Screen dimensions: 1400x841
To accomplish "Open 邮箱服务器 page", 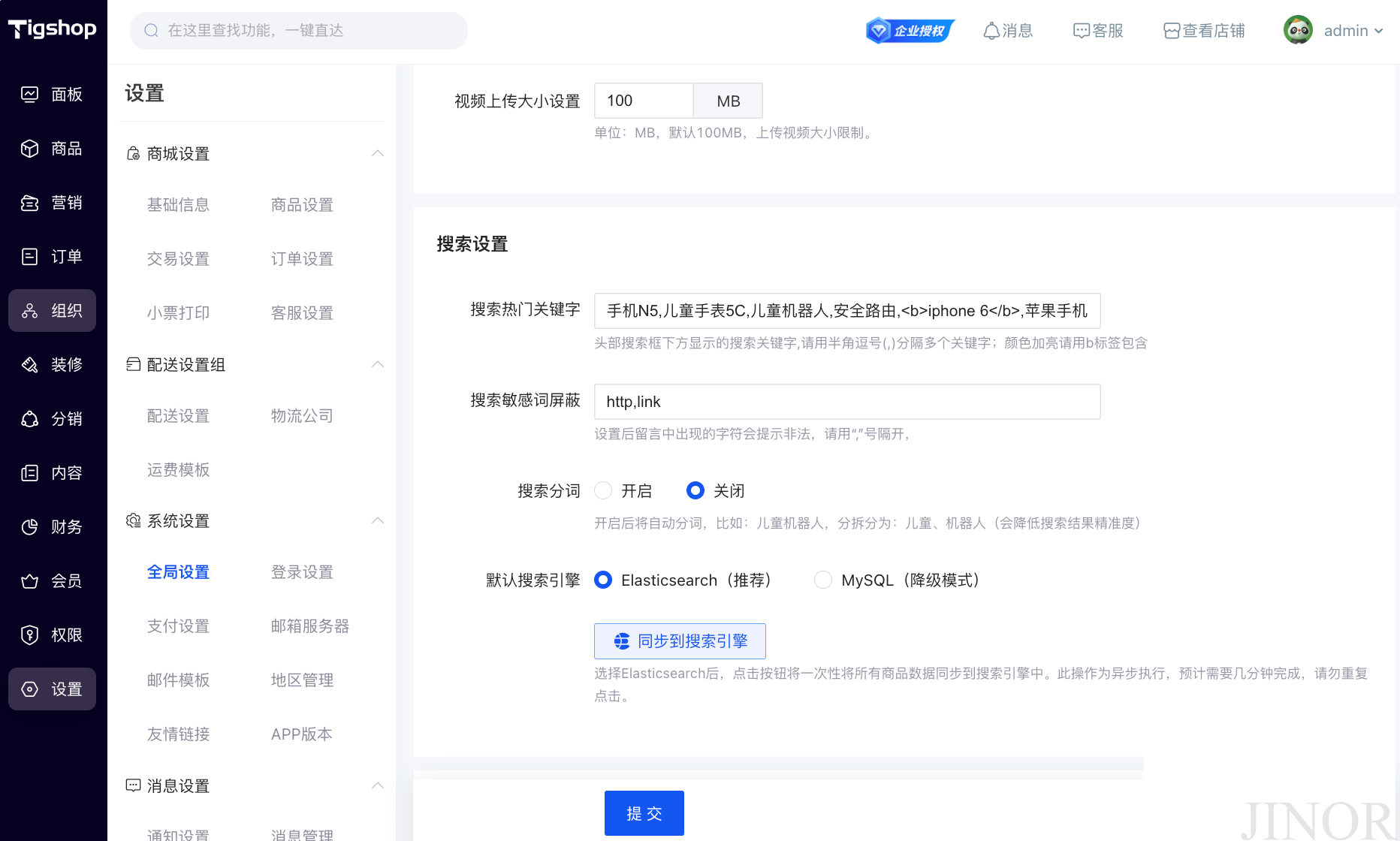I will tap(310, 625).
